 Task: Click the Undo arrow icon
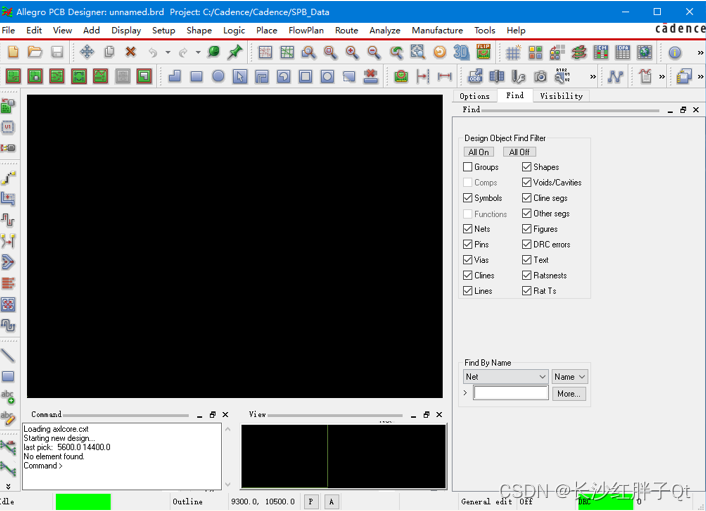click(x=153, y=53)
